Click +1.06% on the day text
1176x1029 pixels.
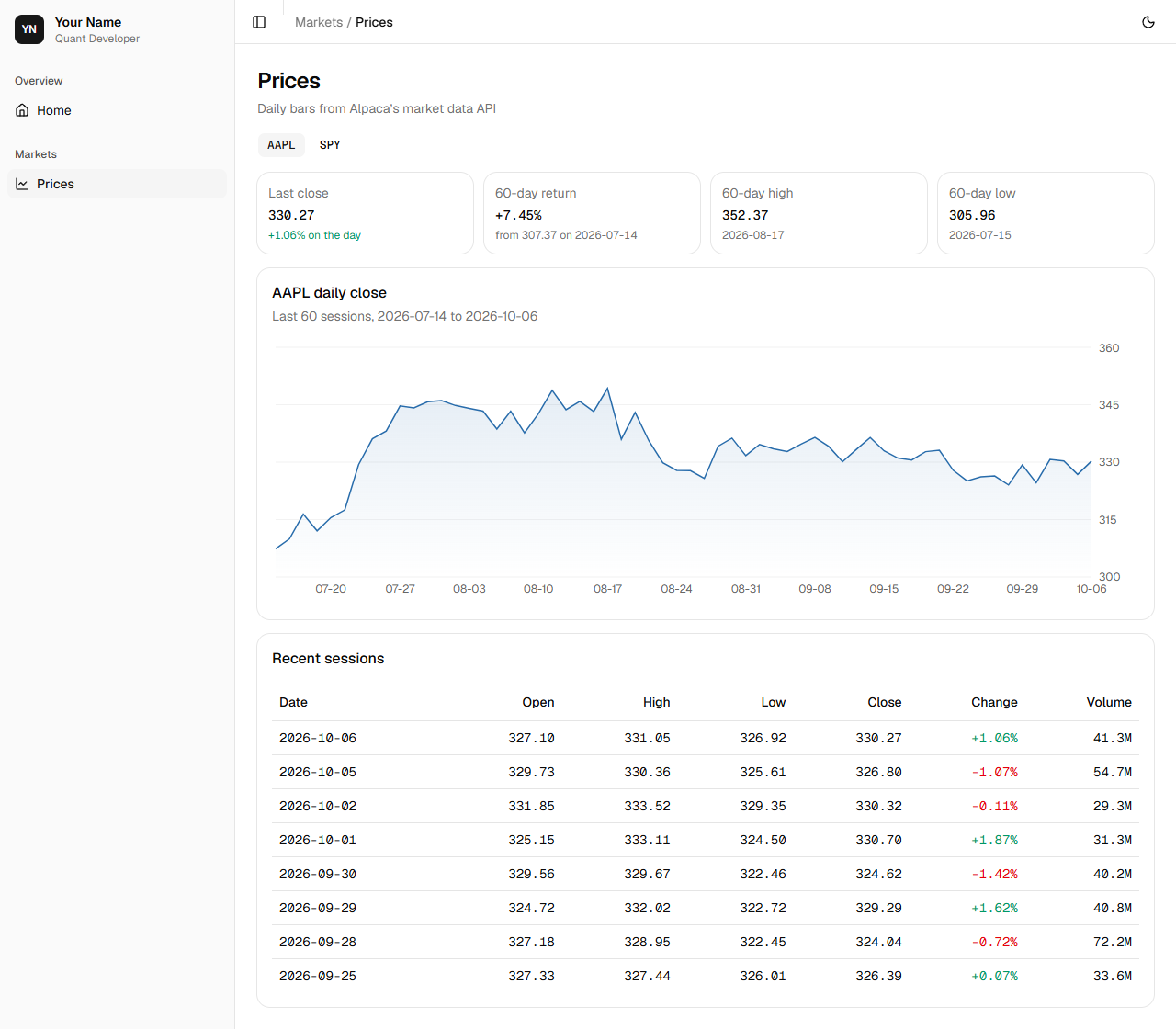[314, 235]
